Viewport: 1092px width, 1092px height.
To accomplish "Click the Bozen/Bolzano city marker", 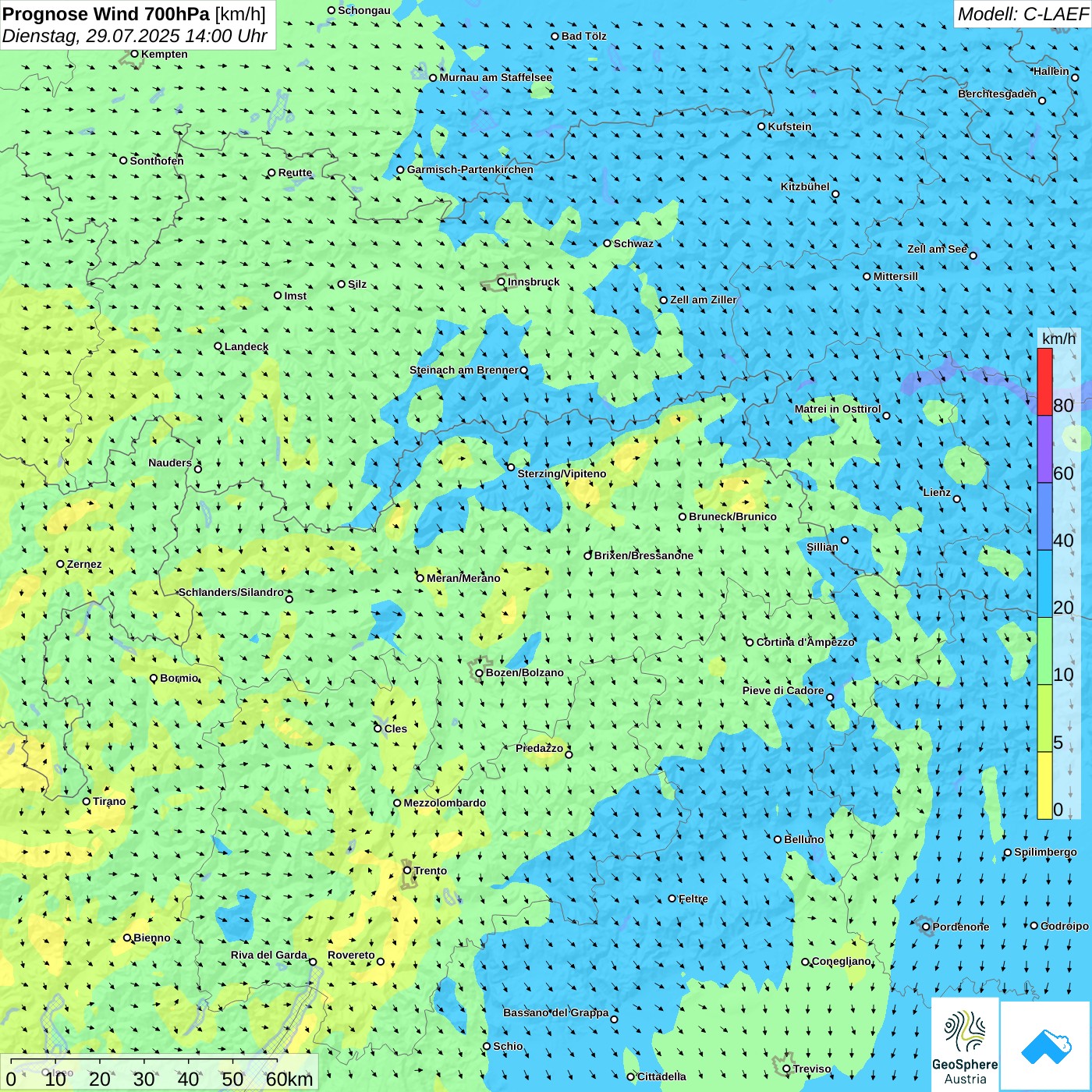I will pyautogui.click(x=480, y=673).
